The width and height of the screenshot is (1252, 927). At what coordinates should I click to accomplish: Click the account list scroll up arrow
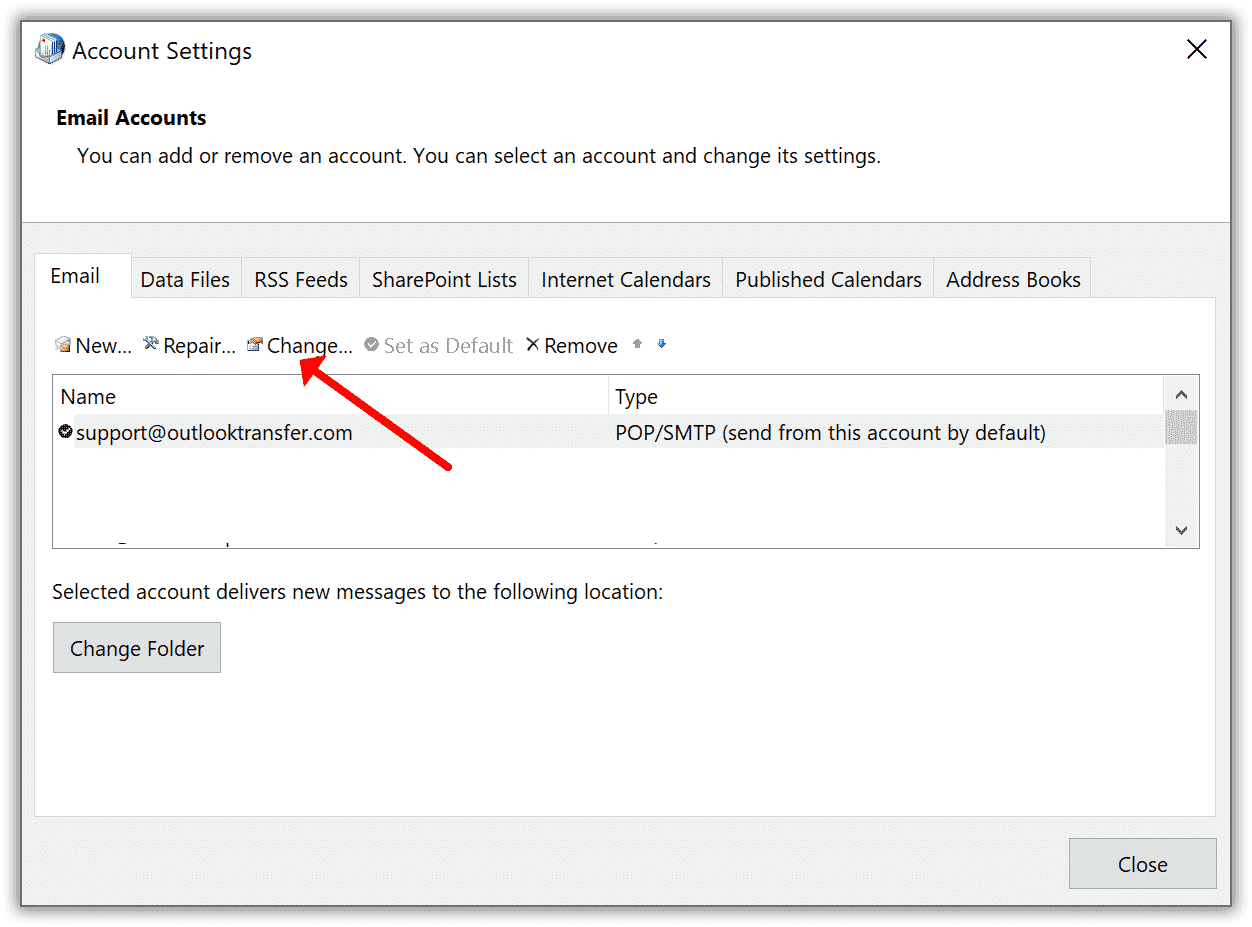tap(1181, 394)
